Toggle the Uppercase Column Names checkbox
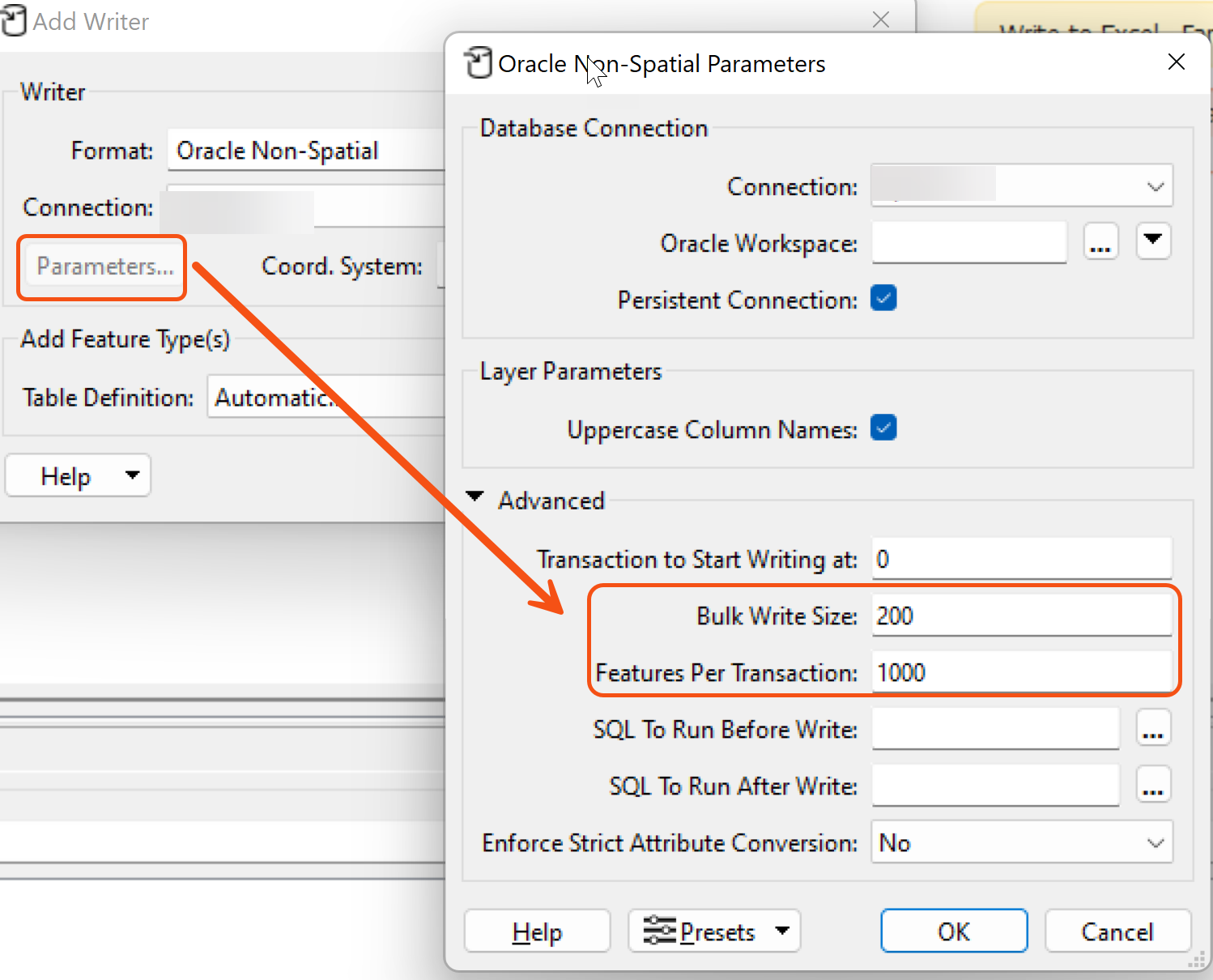 pyautogui.click(x=883, y=428)
